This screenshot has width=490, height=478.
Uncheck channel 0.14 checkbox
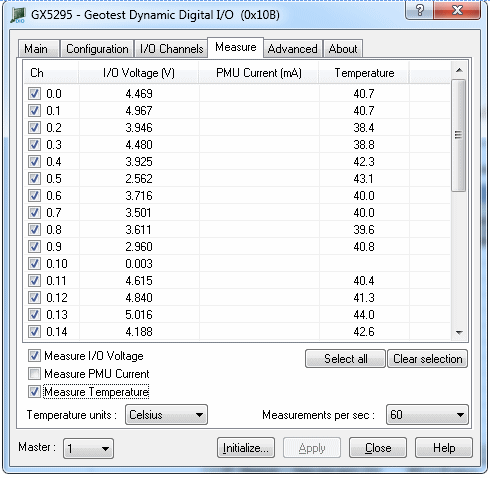click(34, 332)
